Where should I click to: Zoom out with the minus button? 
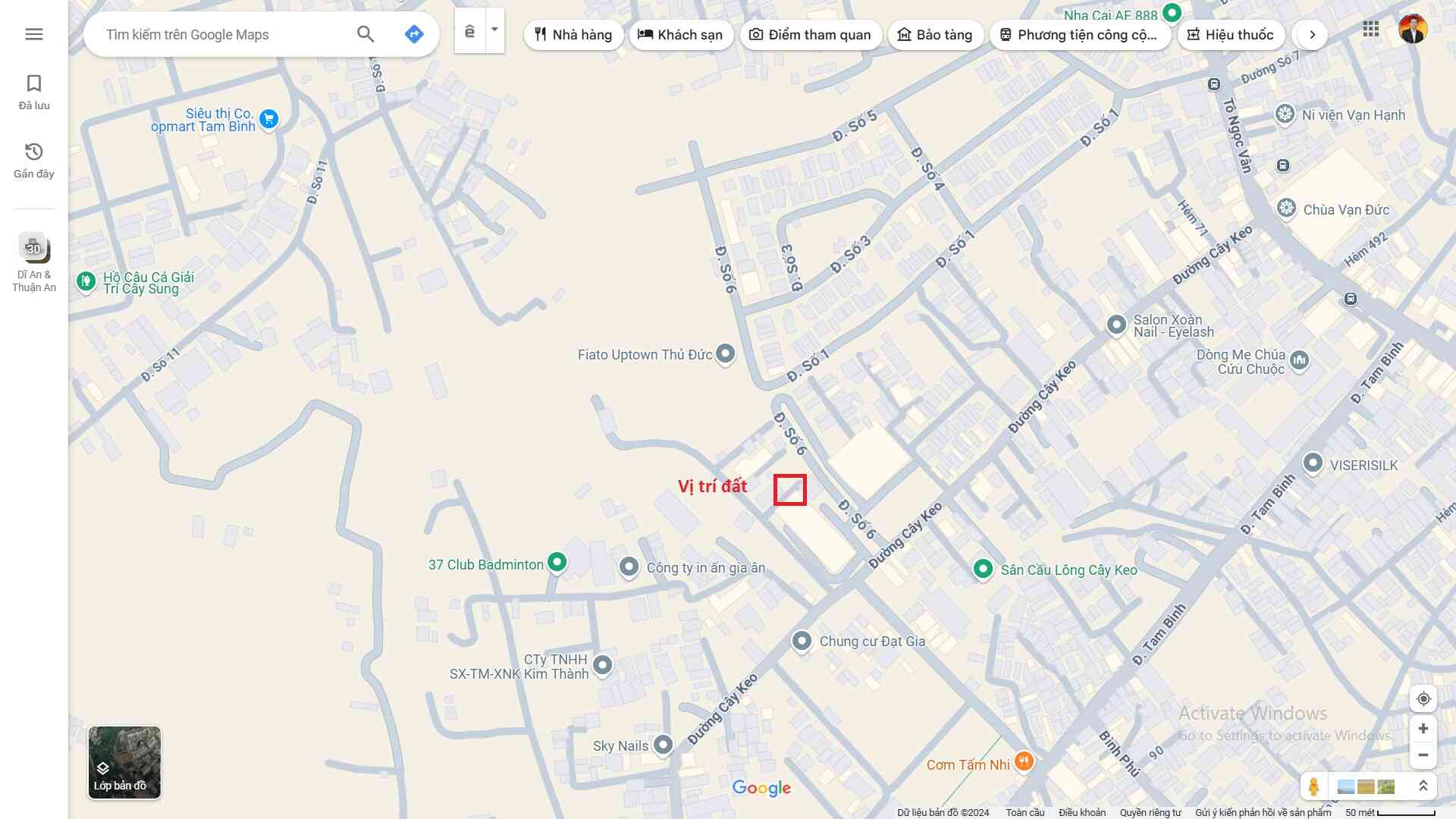[1423, 755]
